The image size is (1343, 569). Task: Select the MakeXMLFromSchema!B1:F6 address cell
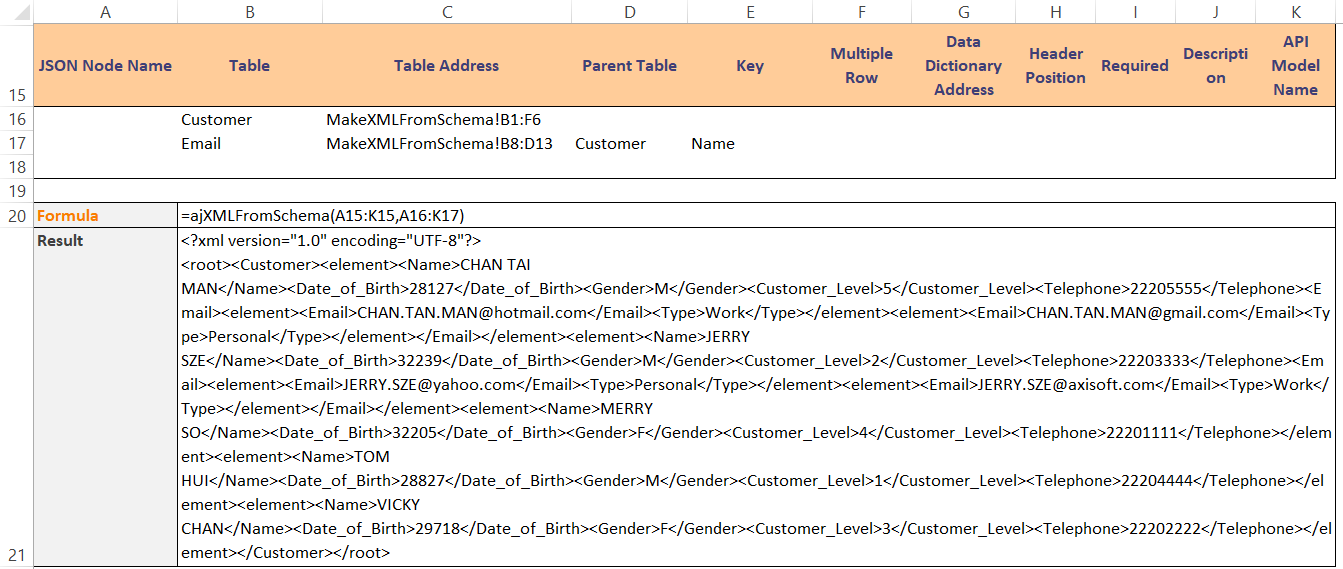pyautogui.click(x=433, y=119)
